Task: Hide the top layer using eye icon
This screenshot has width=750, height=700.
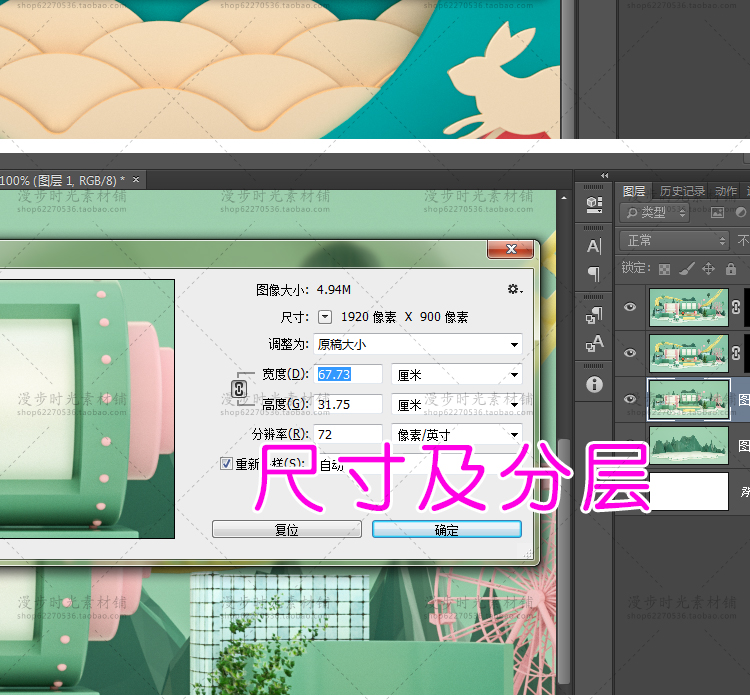Action: (x=630, y=308)
